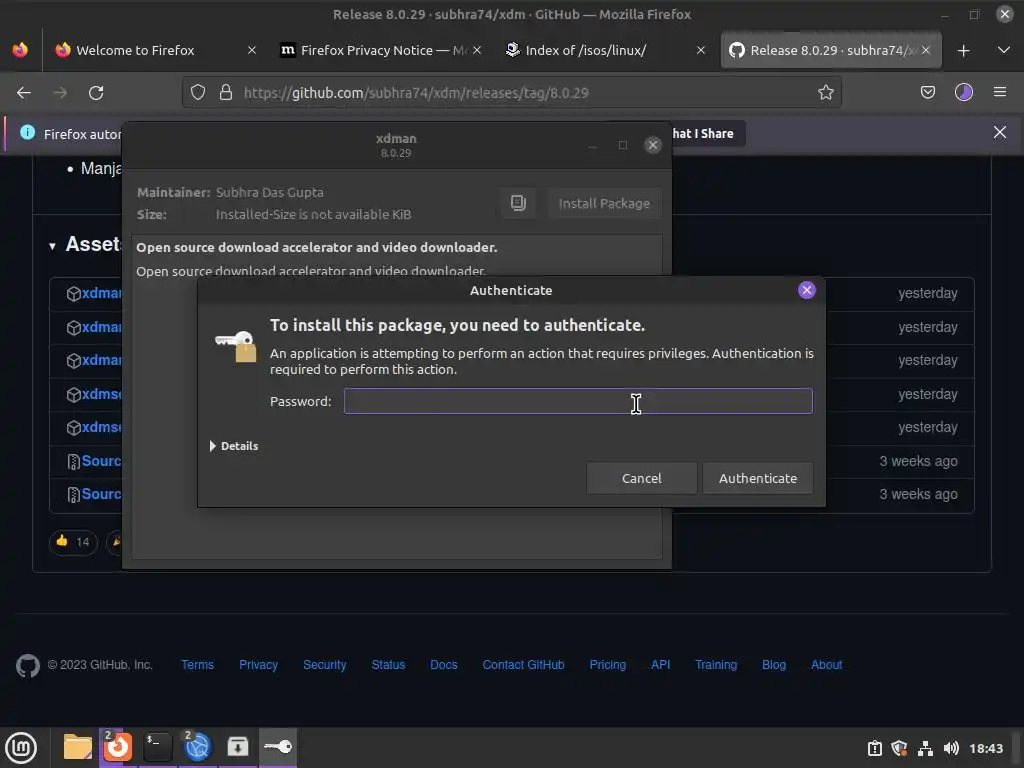Viewport: 1024px width, 768px height.
Task: Close the Welcome to Firefox tab
Action: click(251, 50)
